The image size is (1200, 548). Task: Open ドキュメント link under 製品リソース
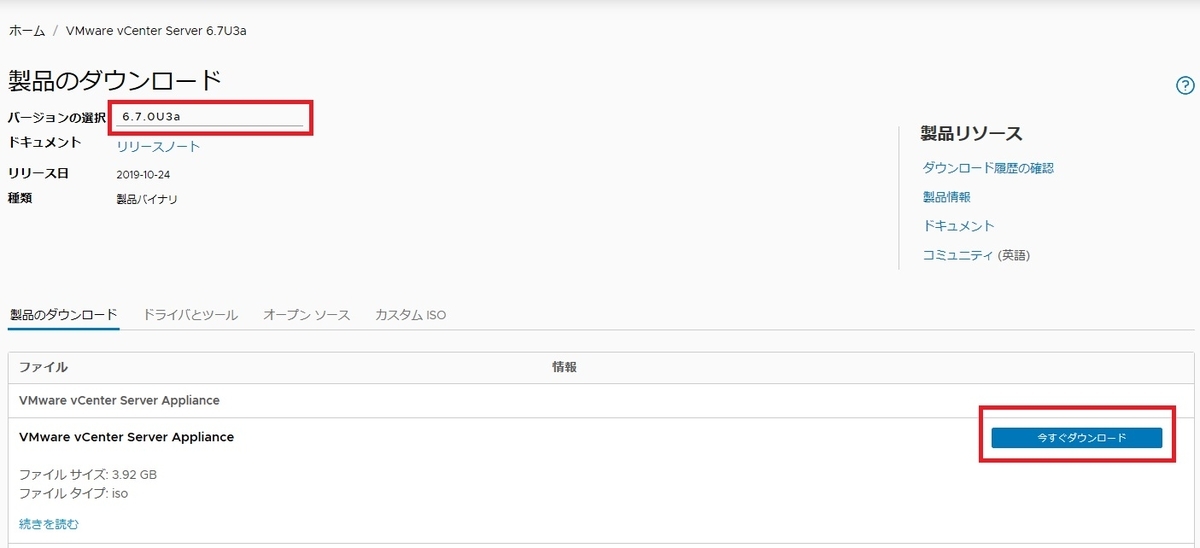click(959, 226)
